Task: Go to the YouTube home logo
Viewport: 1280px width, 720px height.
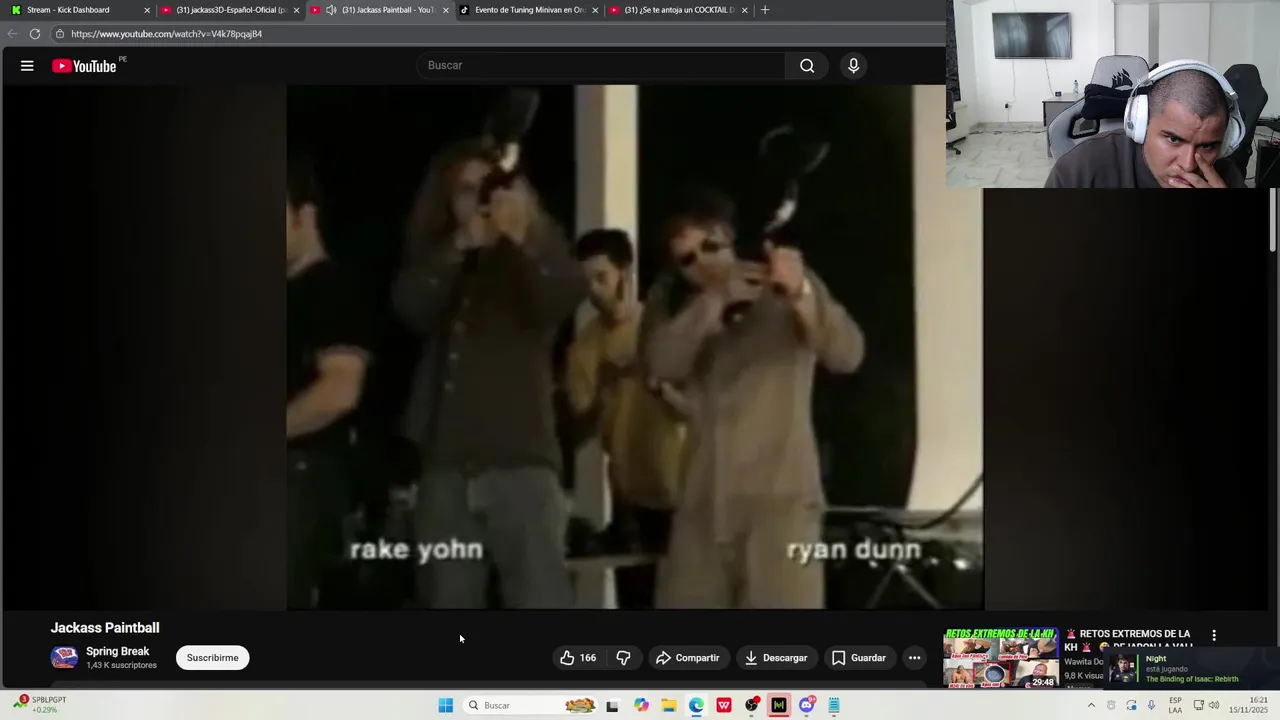Action: point(84,66)
